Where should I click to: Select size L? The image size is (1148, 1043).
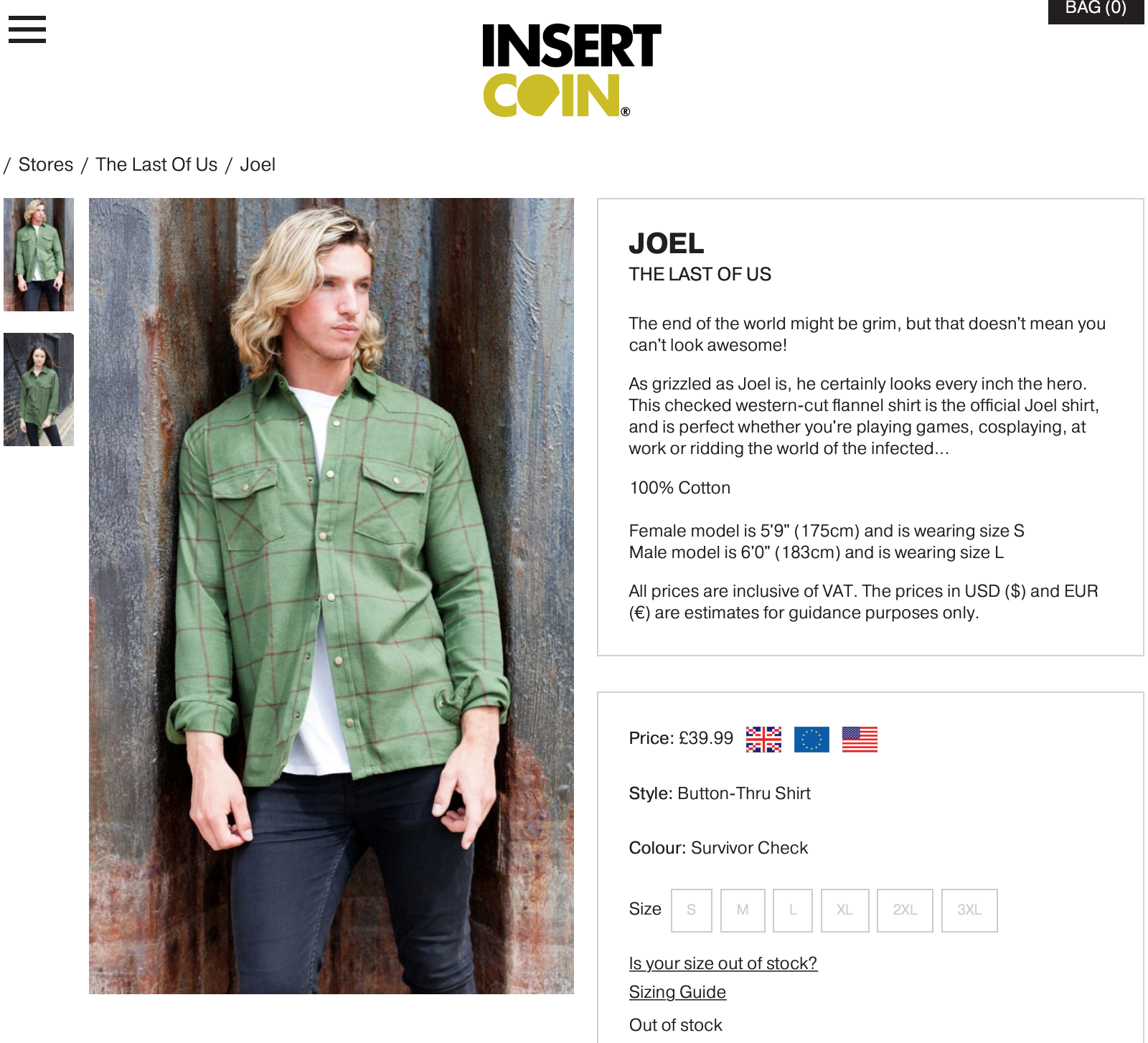pyautogui.click(x=793, y=910)
